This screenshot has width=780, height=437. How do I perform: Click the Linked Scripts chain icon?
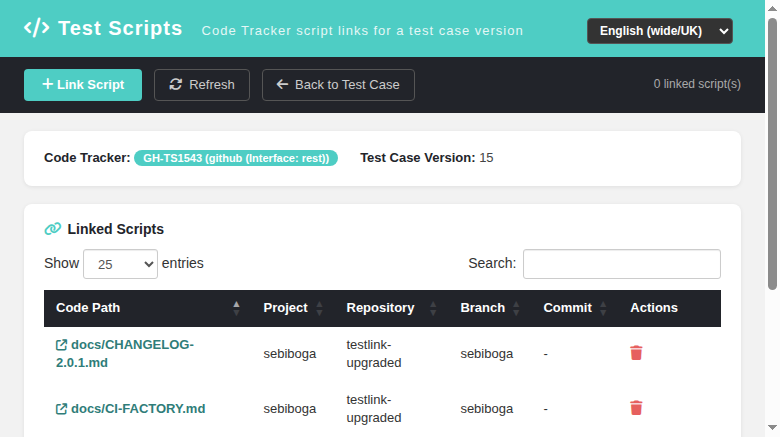(x=53, y=229)
